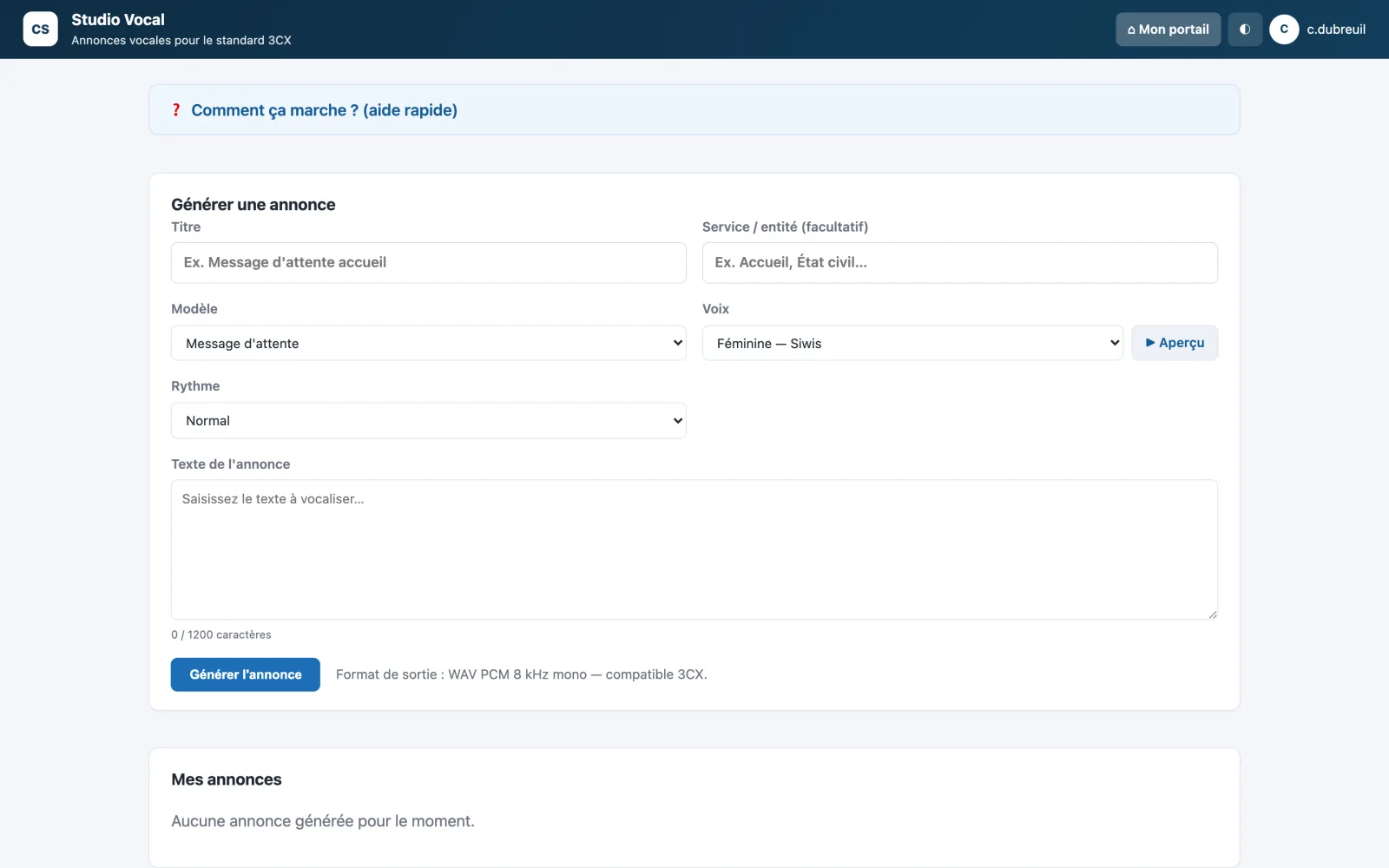This screenshot has height=868, width=1389.
Task: Click the Générer l'annonce button
Action: pyautogui.click(x=246, y=674)
